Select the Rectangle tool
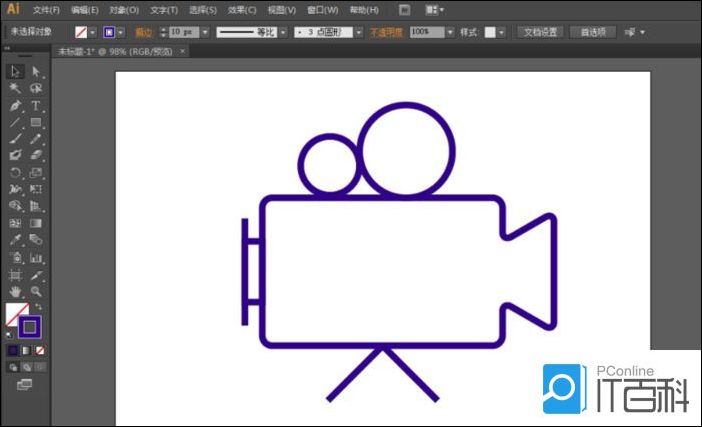The height and width of the screenshot is (427, 702). point(36,122)
